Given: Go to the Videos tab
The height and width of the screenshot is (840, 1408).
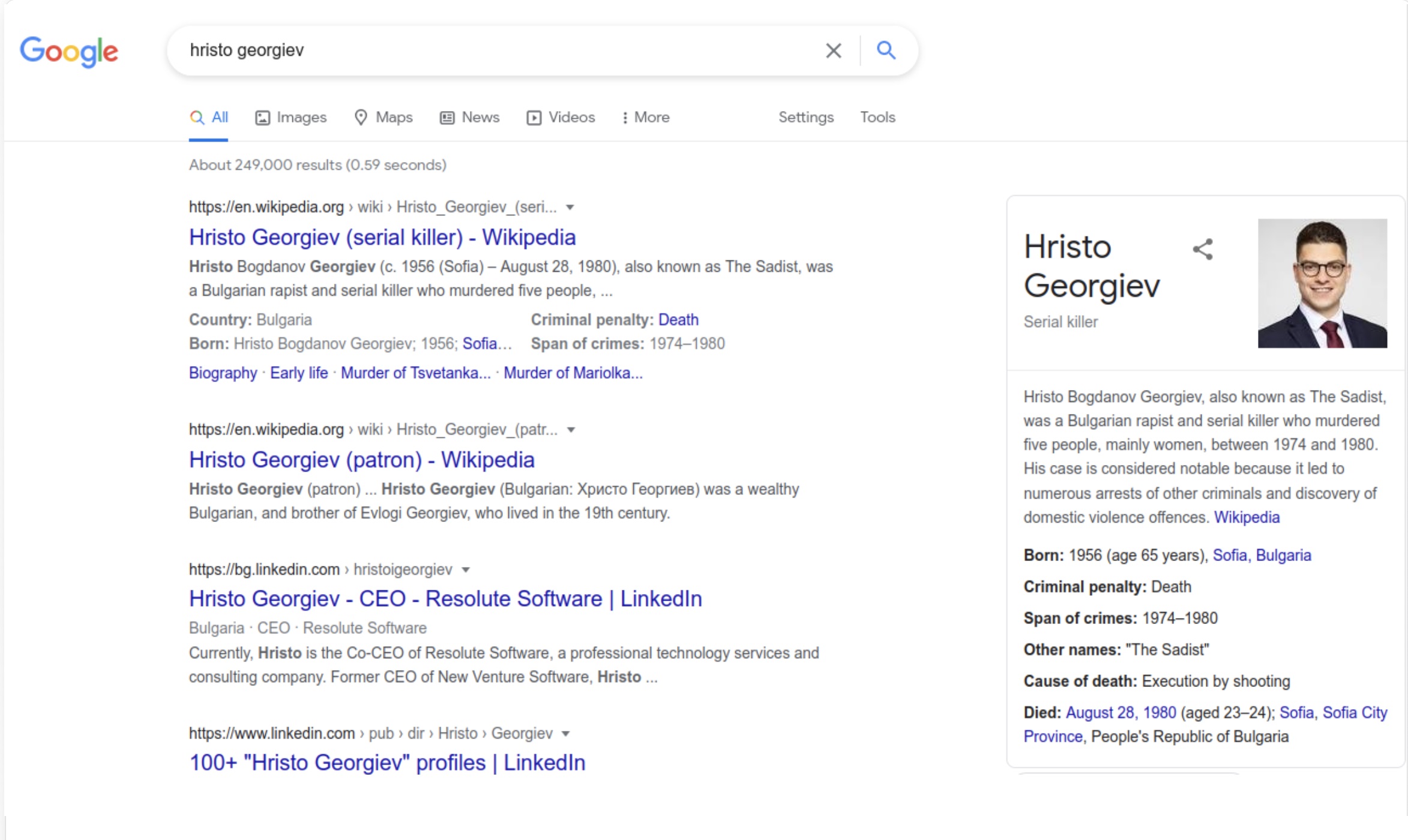Looking at the screenshot, I should tap(561, 117).
